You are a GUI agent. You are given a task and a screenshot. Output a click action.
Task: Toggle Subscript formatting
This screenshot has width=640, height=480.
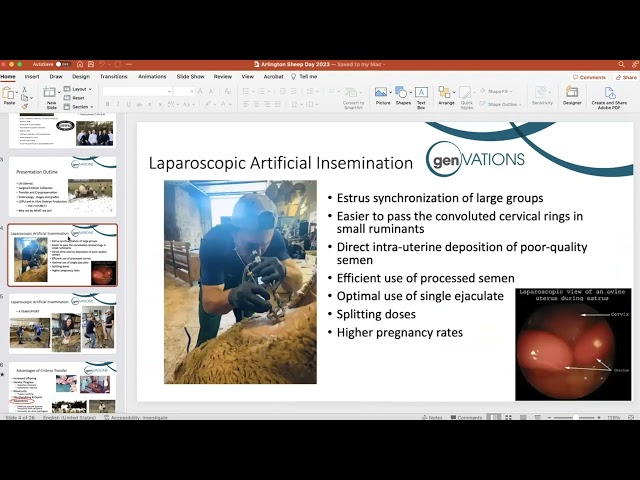pos(160,104)
